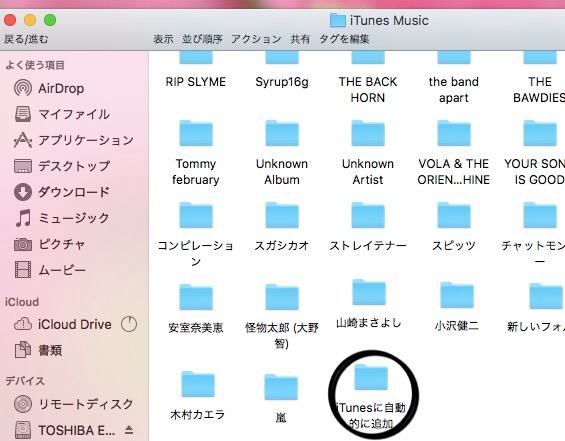
Task: Select ムービー in the sidebar
Action: pyautogui.click(x=49, y=270)
